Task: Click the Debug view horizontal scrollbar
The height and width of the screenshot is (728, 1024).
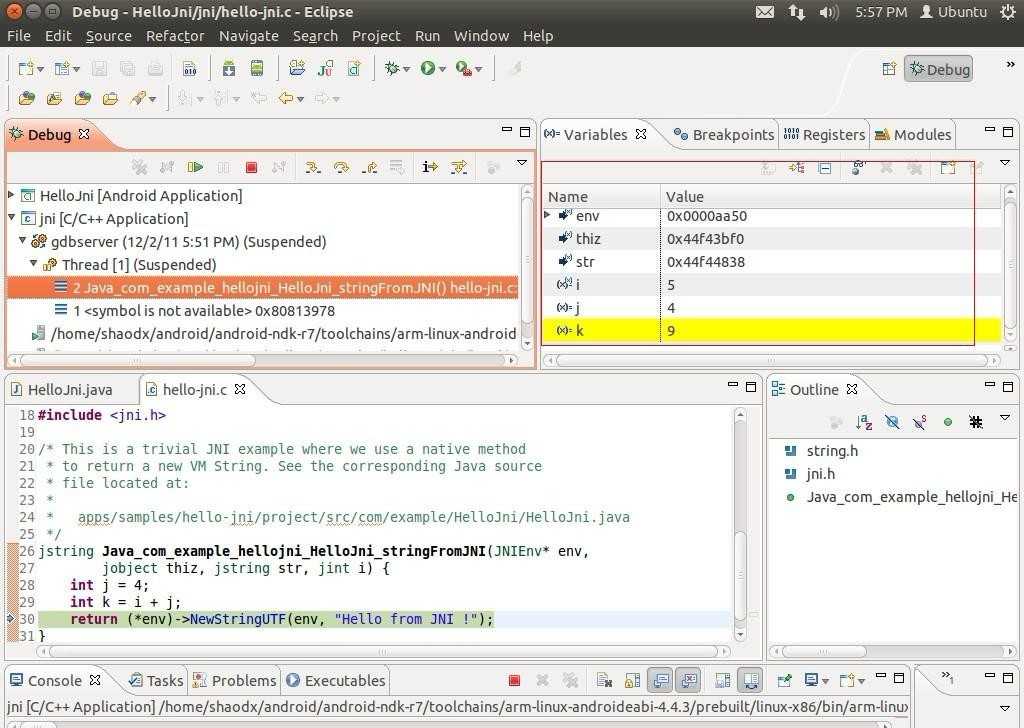Action: pyautogui.click(x=137, y=360)
